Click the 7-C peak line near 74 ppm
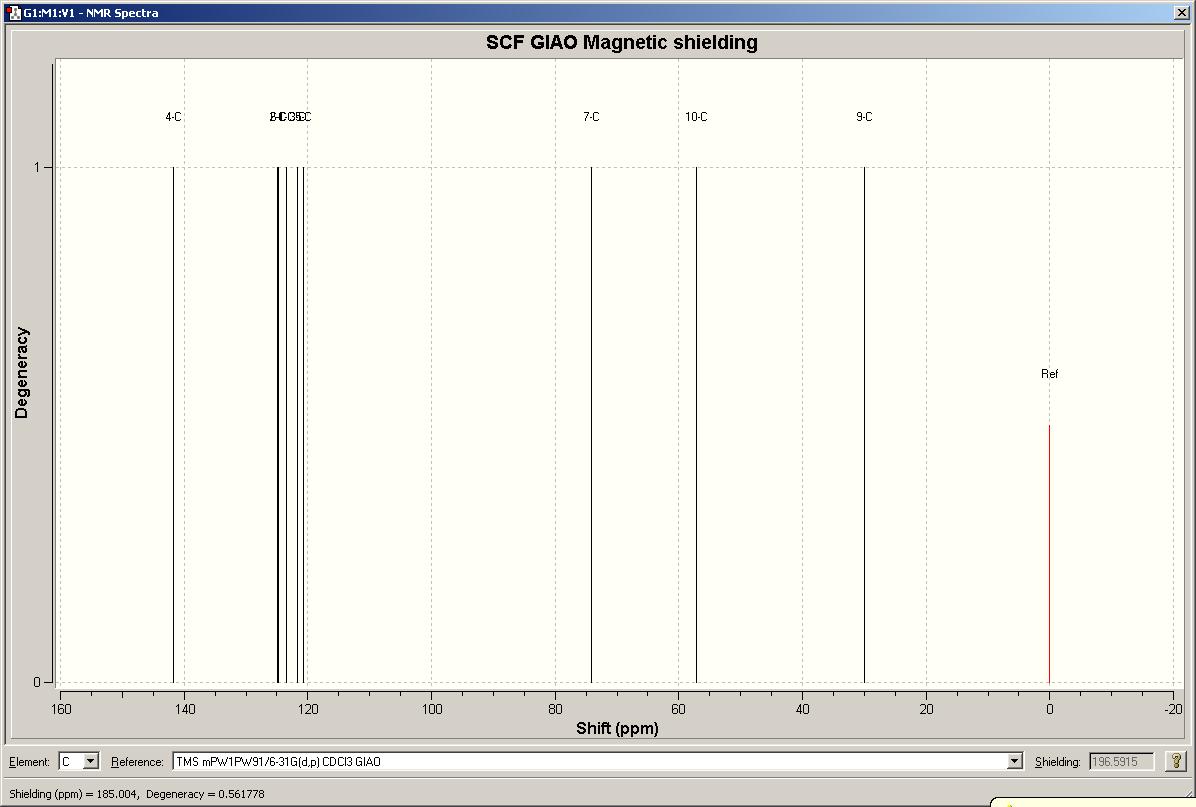Image resolution: width=1196 pixels, height=807 pixels. click(591, 424)
